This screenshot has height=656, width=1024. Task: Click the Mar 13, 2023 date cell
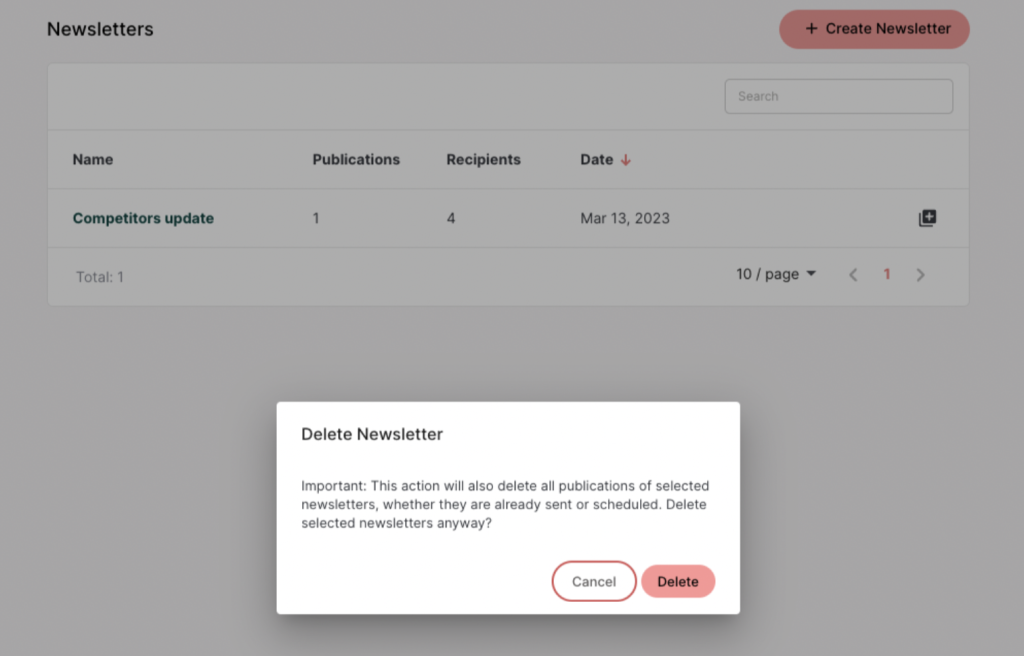coord(625,218)
